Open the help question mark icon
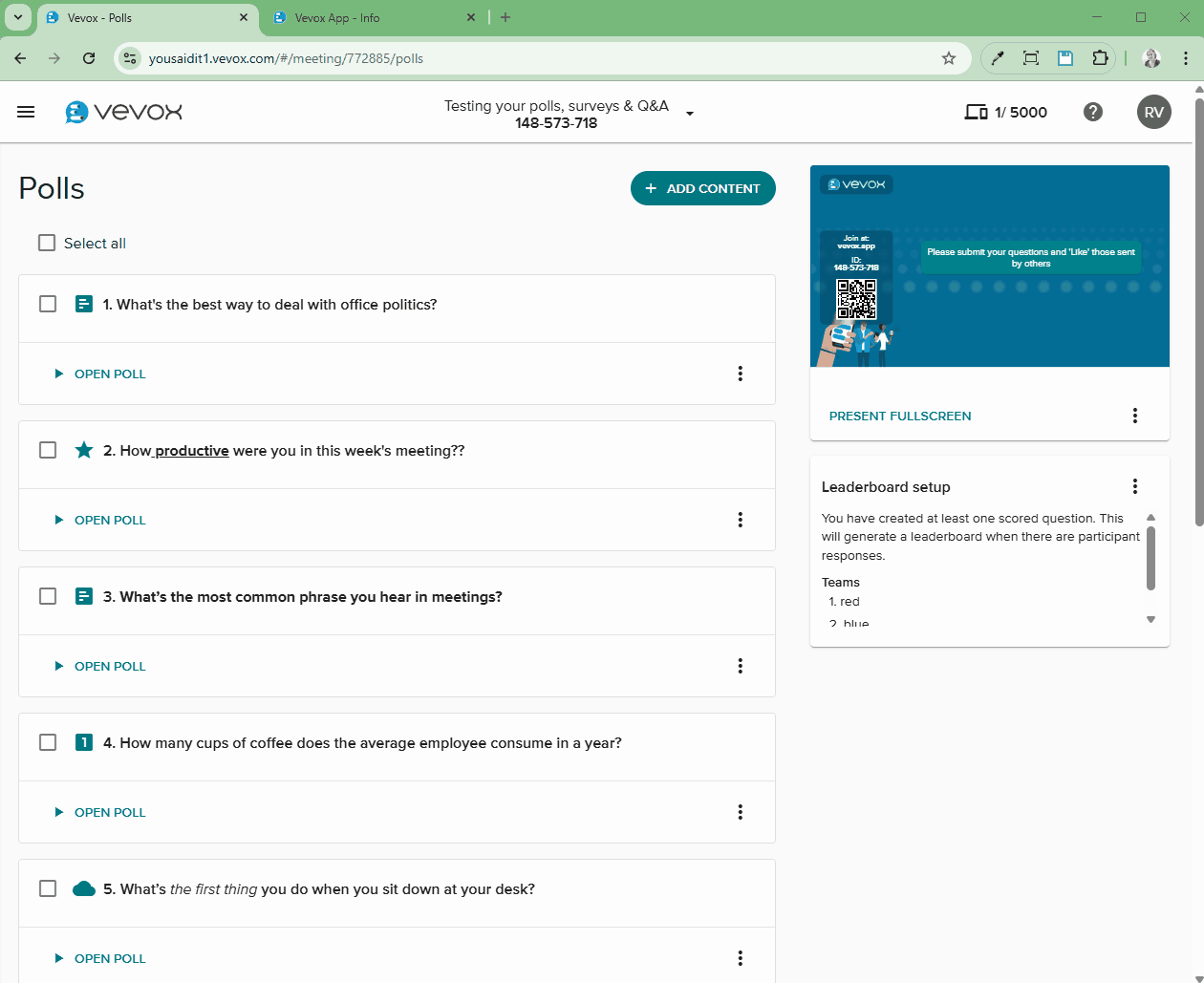The image size is (1204, 983). point(1092,112)
